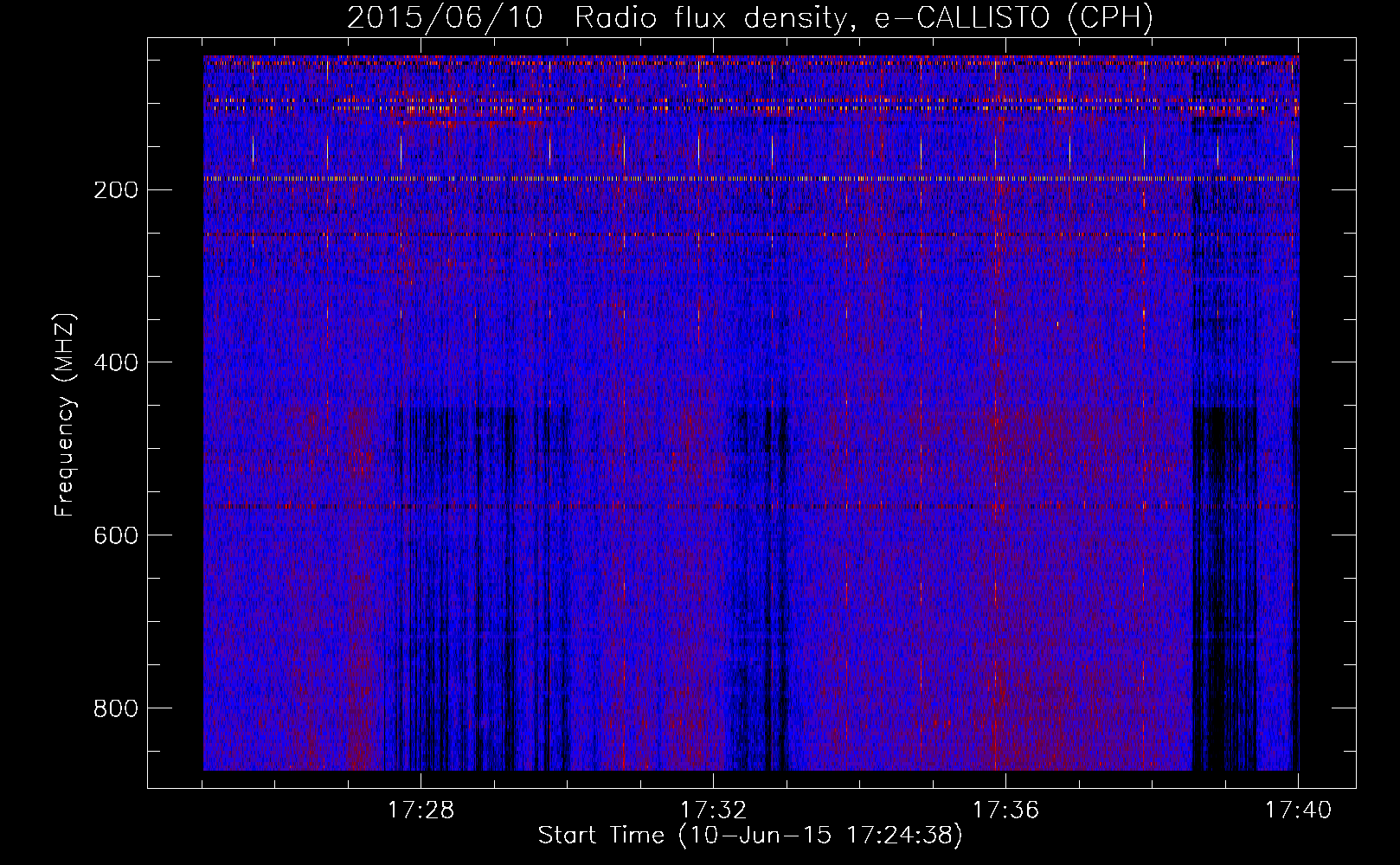The width and height of the screenshot is (1400, 865).
Task: Click the 200 frequency tick label
Action: click(x=115, y=190)
